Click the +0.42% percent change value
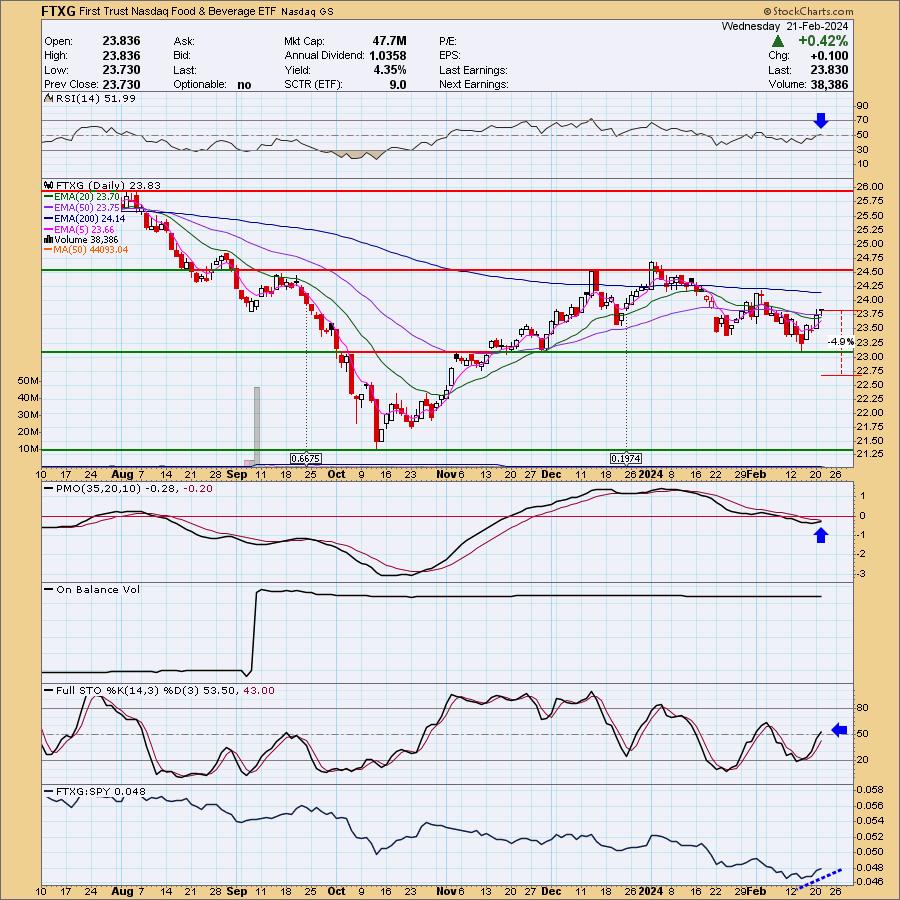The width and height of the screenshot is (900, 900). [823, 41]
